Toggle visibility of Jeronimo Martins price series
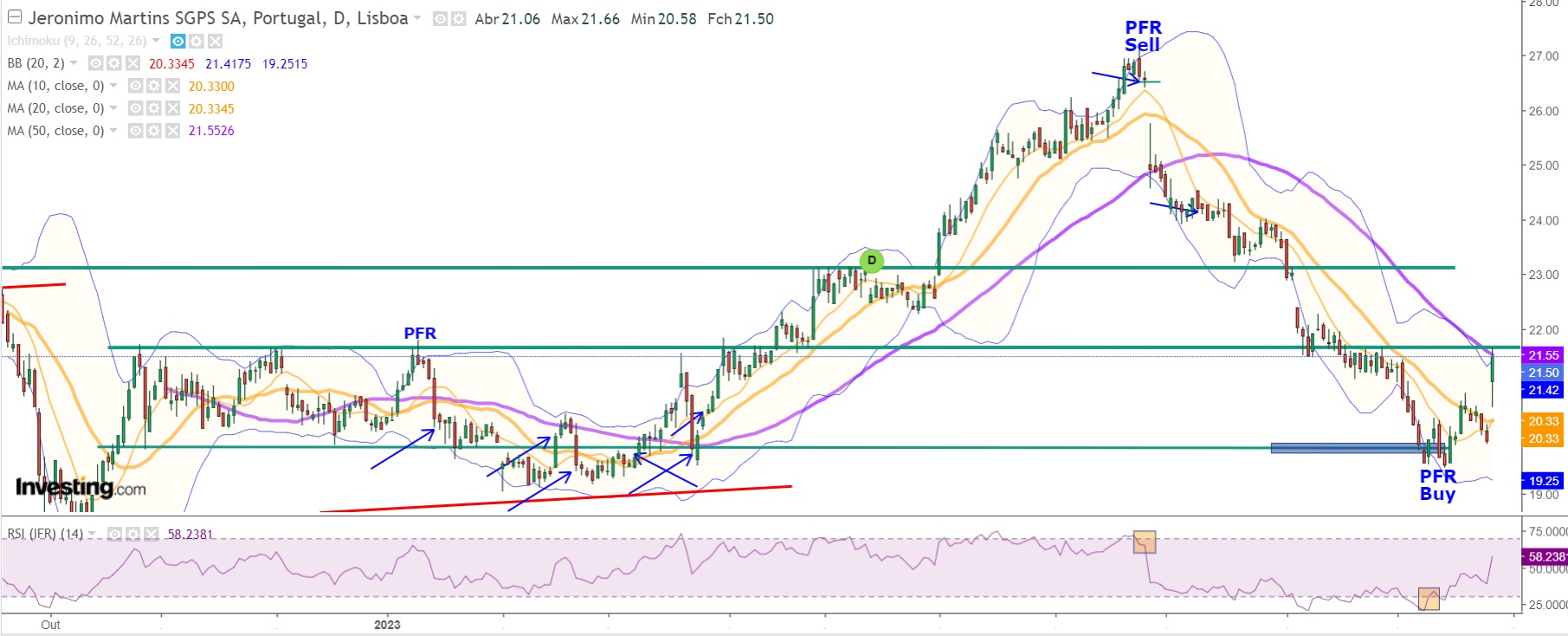 click(440, 18)
